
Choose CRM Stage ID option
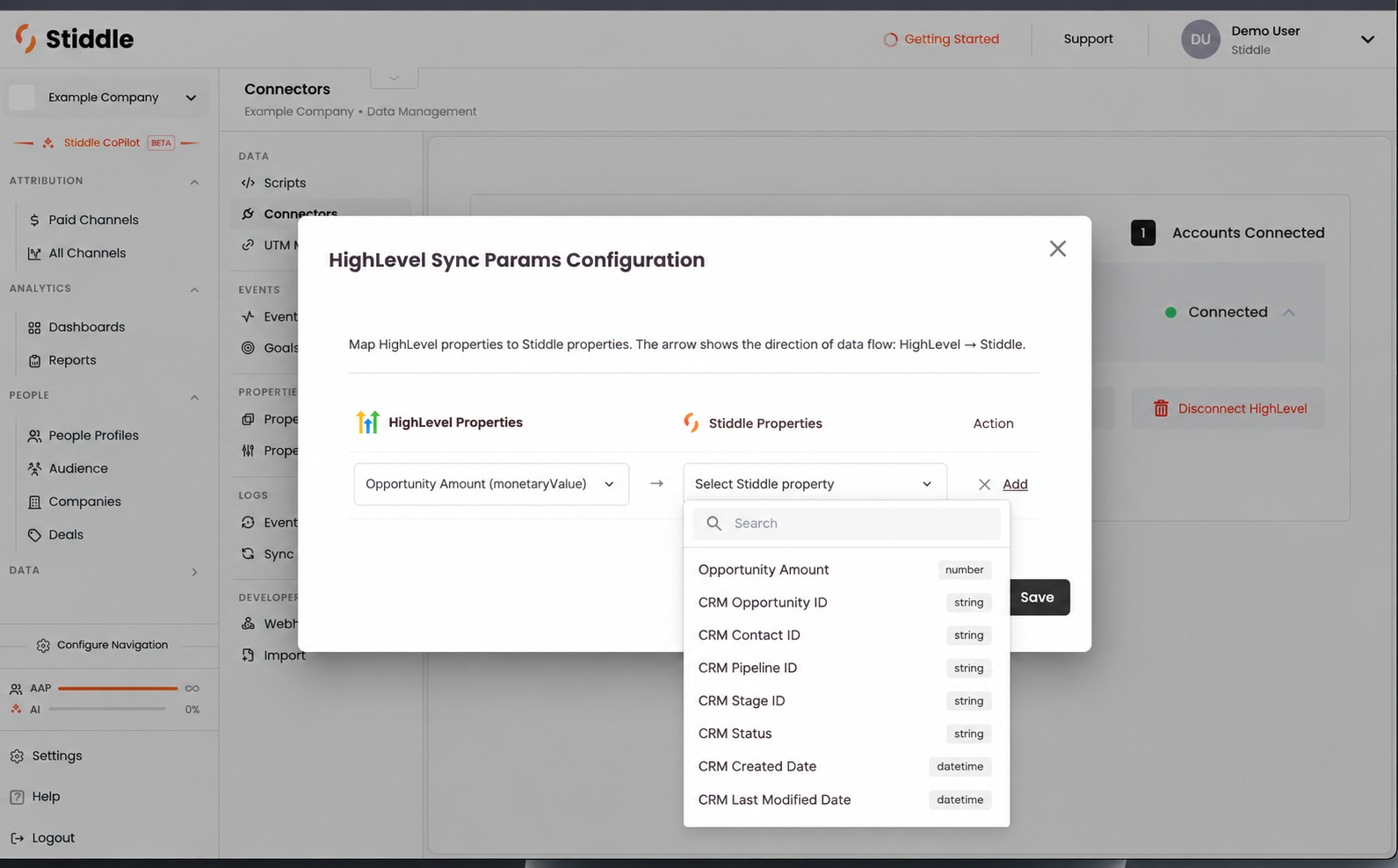click(846, 701)
